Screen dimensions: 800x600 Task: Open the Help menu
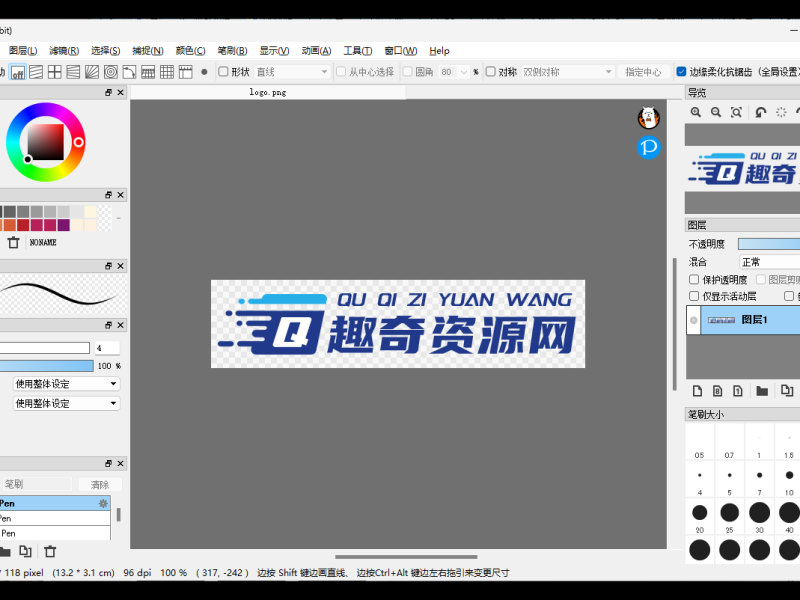pyautogui.click(x=439, y=51)
